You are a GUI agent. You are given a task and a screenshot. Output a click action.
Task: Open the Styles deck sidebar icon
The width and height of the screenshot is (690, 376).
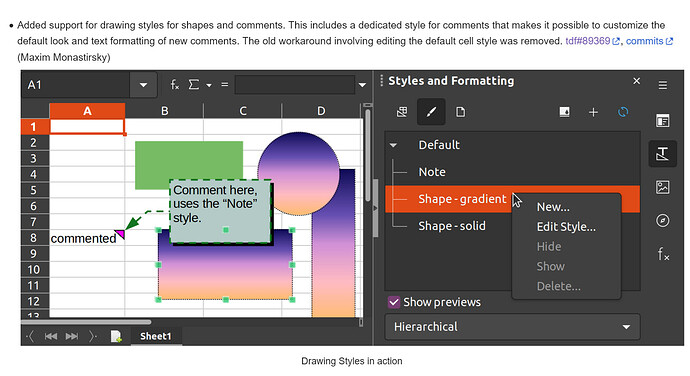pyautogui.click(x=663, y=154)
